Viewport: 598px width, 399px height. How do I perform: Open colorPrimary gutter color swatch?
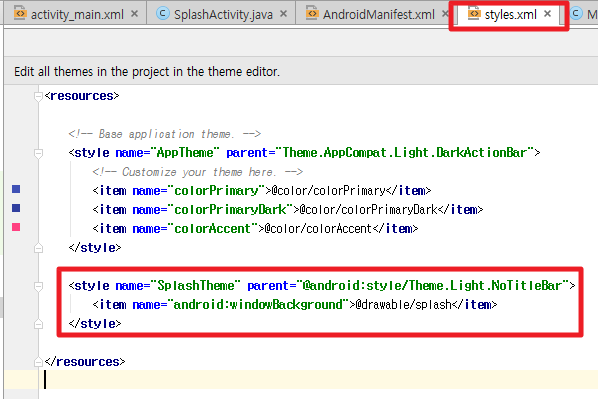[16, 189]
